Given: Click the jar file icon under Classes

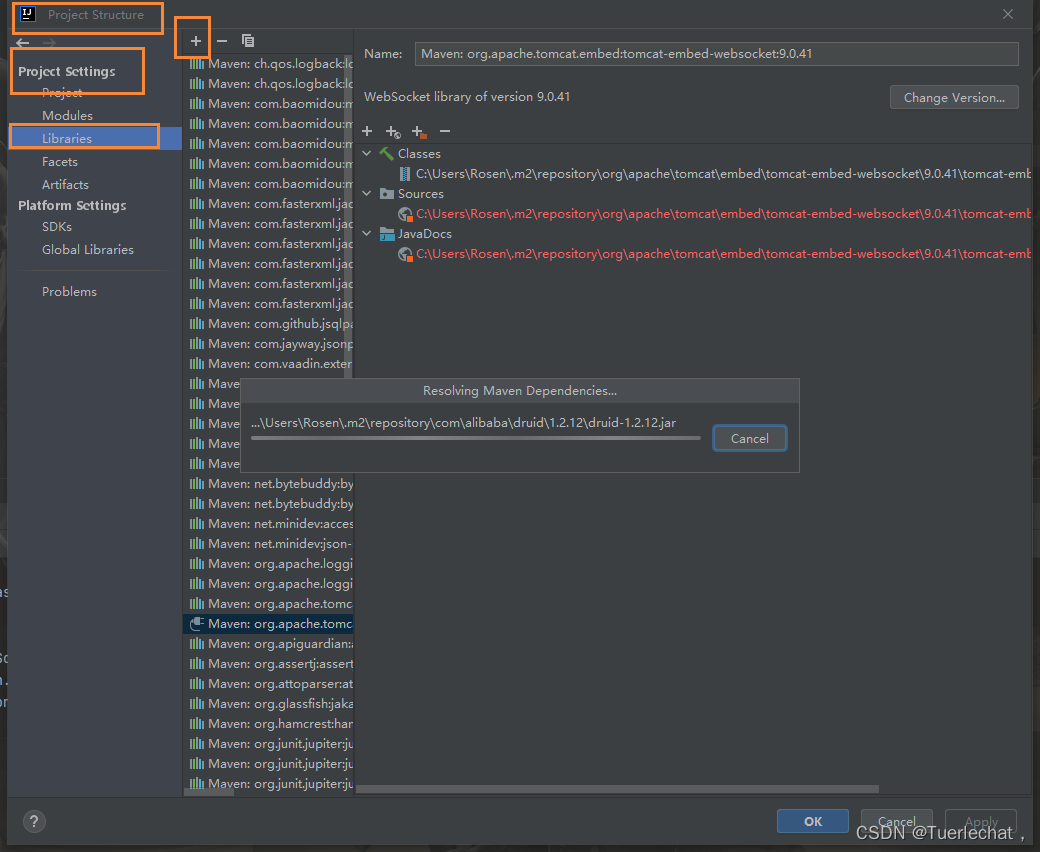Looking at the screenshot, I should pos(405,174).
